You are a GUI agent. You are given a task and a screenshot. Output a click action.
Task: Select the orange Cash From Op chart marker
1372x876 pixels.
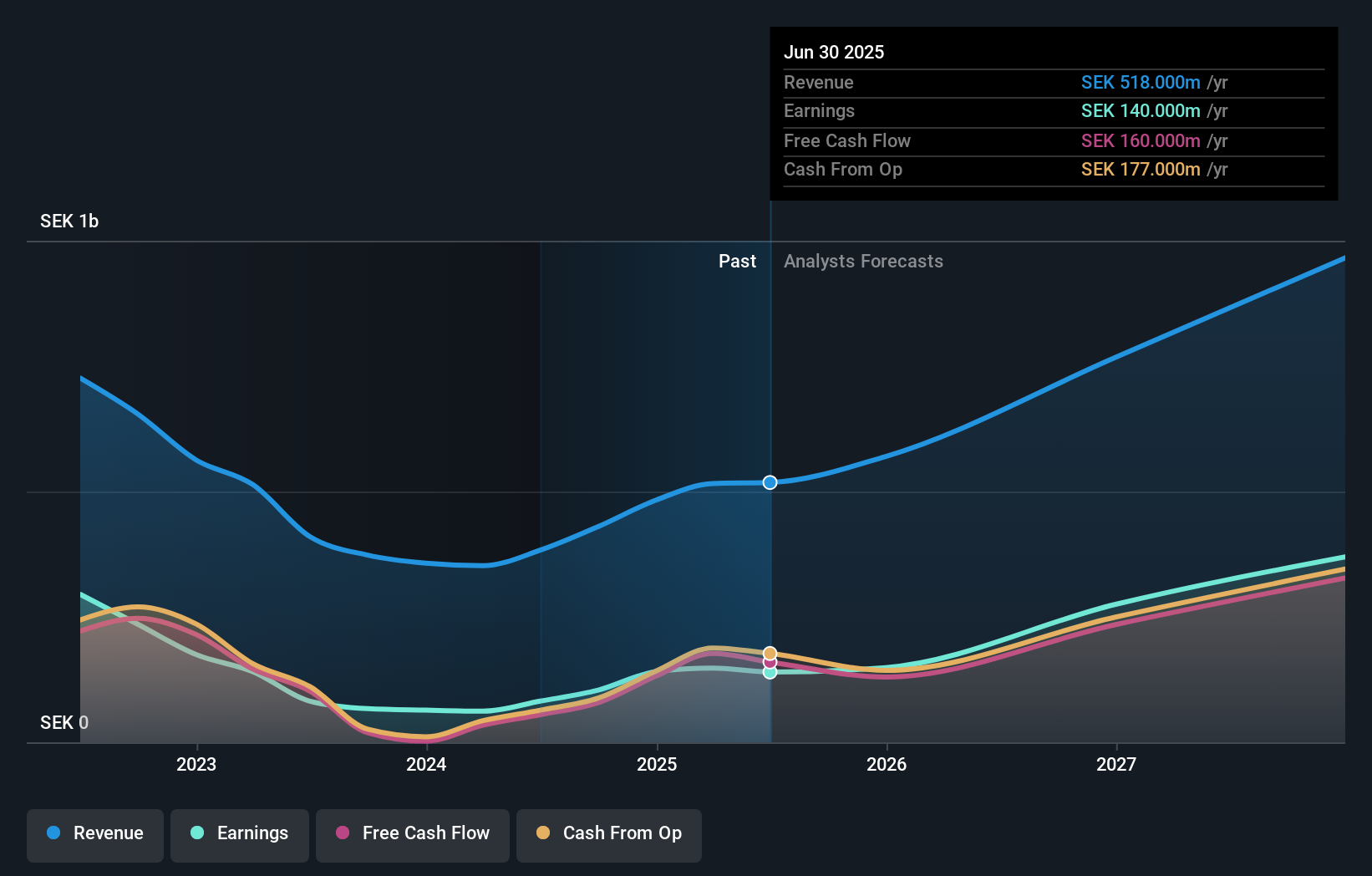point(770,652)
